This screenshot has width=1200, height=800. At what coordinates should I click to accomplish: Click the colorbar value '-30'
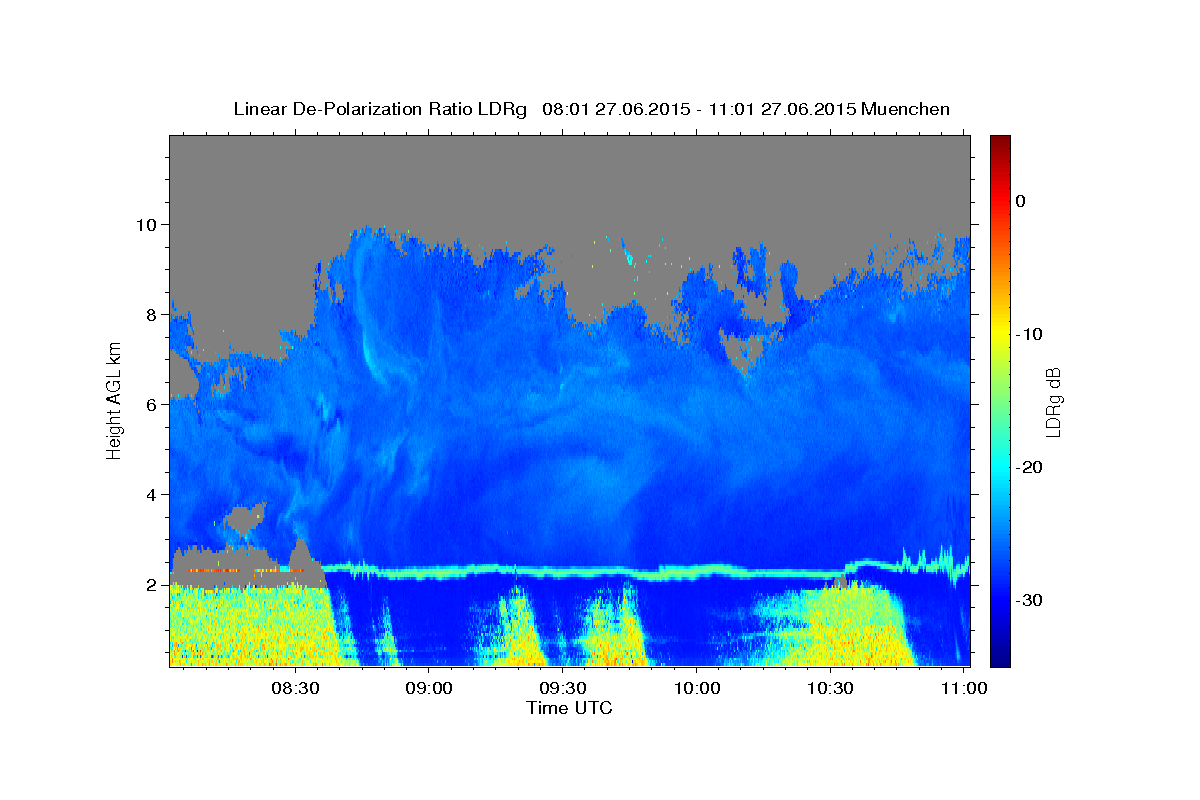1030,600
